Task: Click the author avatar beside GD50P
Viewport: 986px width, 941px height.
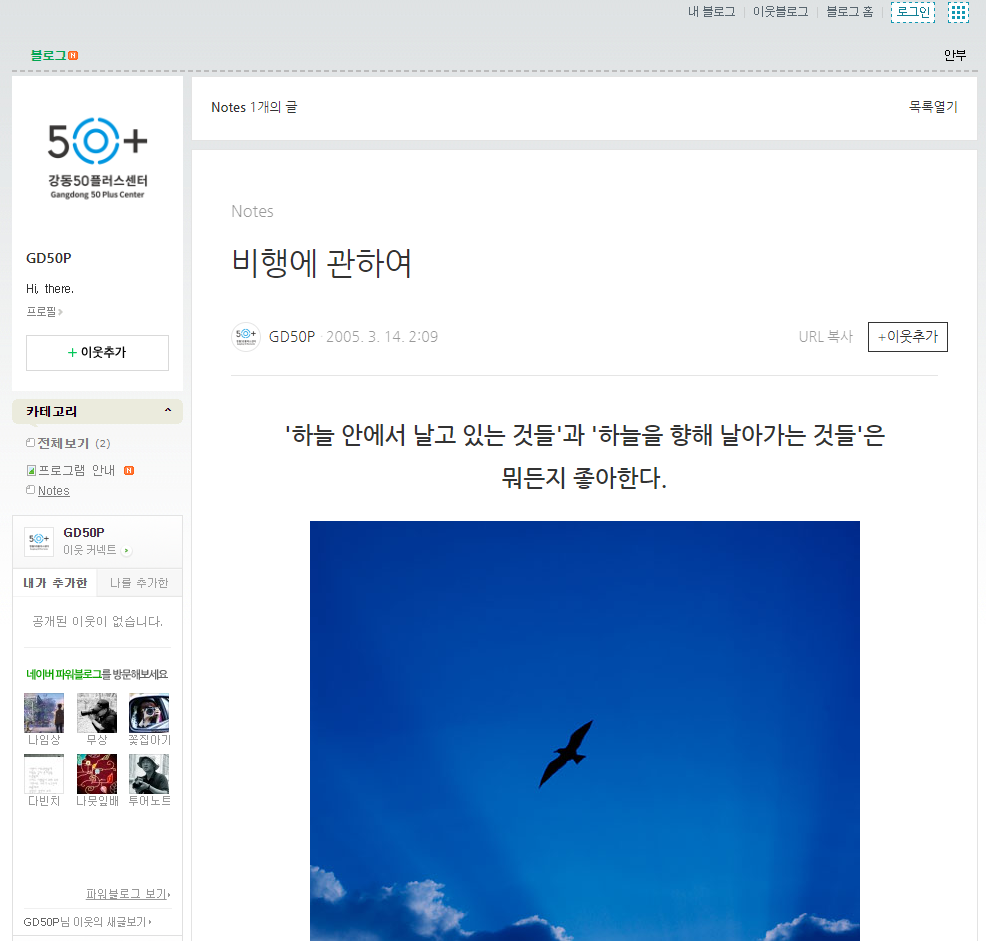Action: [245, 337]
